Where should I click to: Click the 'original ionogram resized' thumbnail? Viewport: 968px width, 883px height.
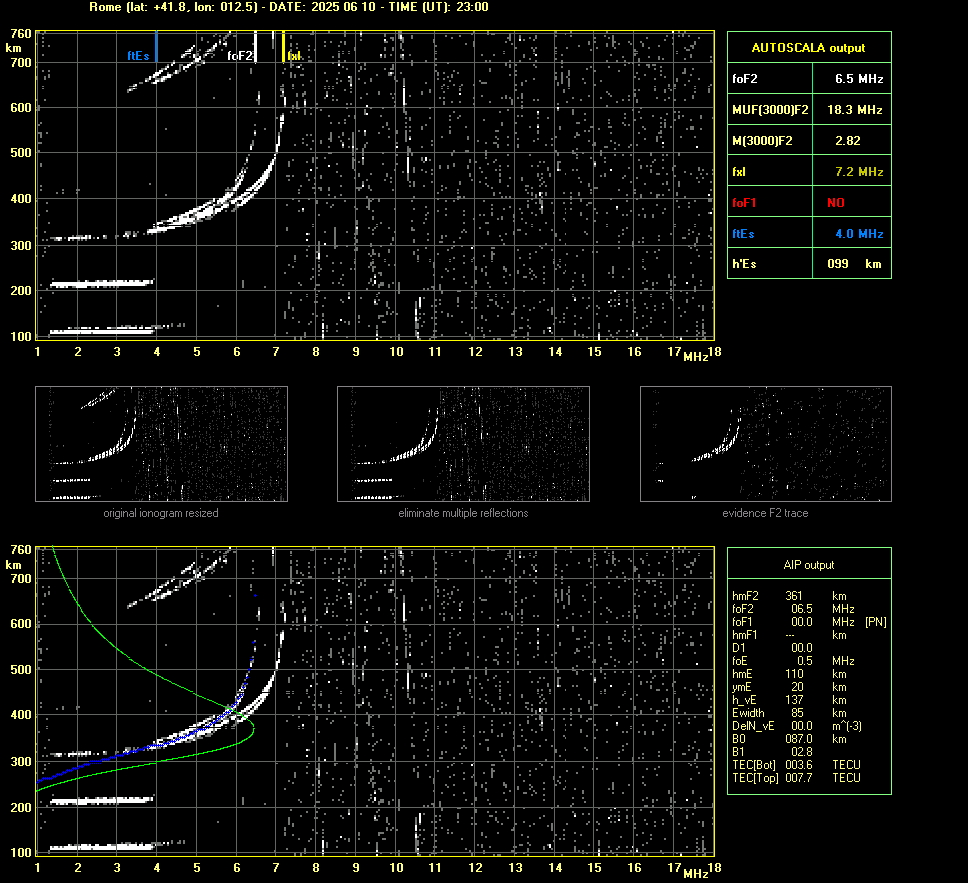pos(161,444)
